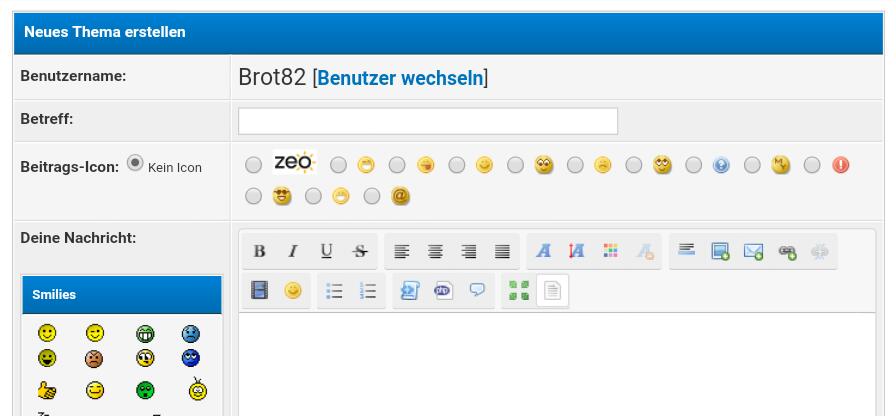Open the emoticon picker in the toolbar
Image resolution: width=896 pixels, height=416 pixels.
[293, 291]
